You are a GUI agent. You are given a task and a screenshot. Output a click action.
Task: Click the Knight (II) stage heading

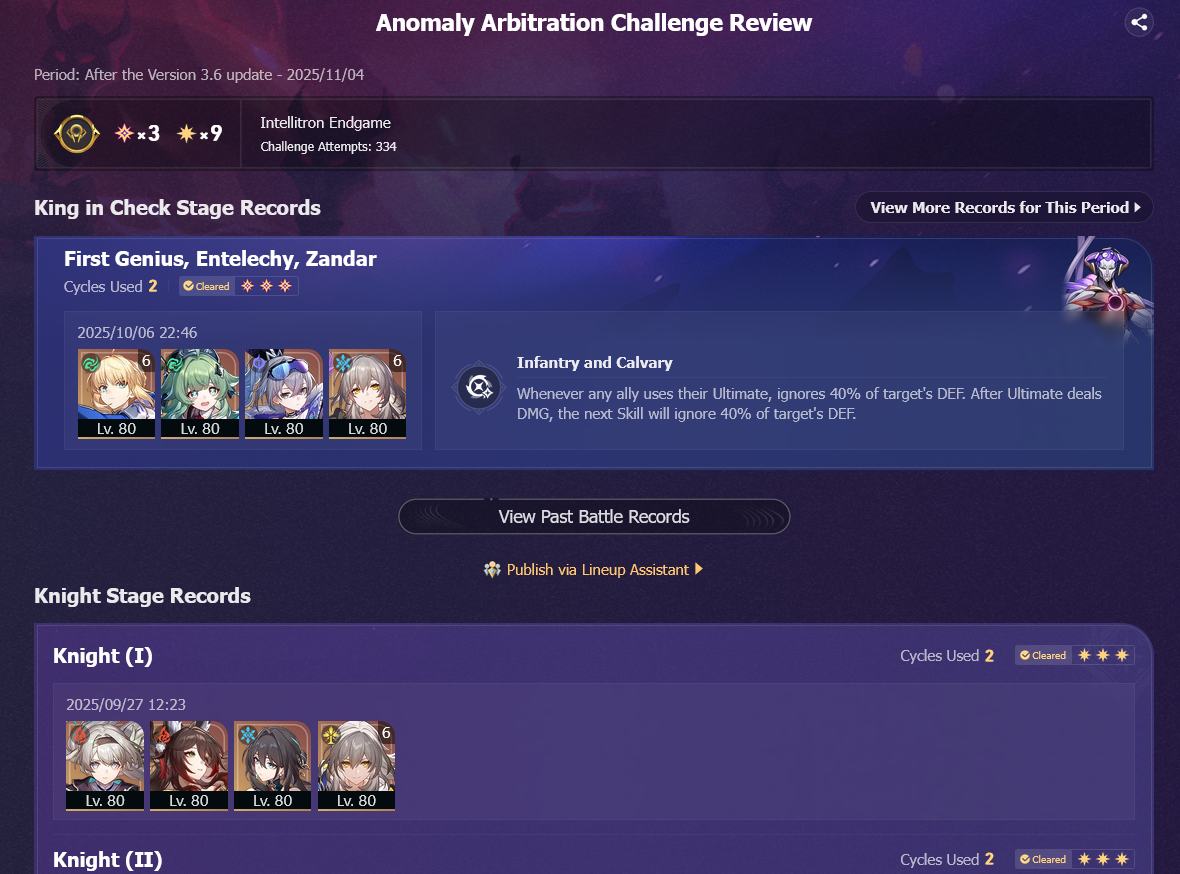[x=108, y=860]
